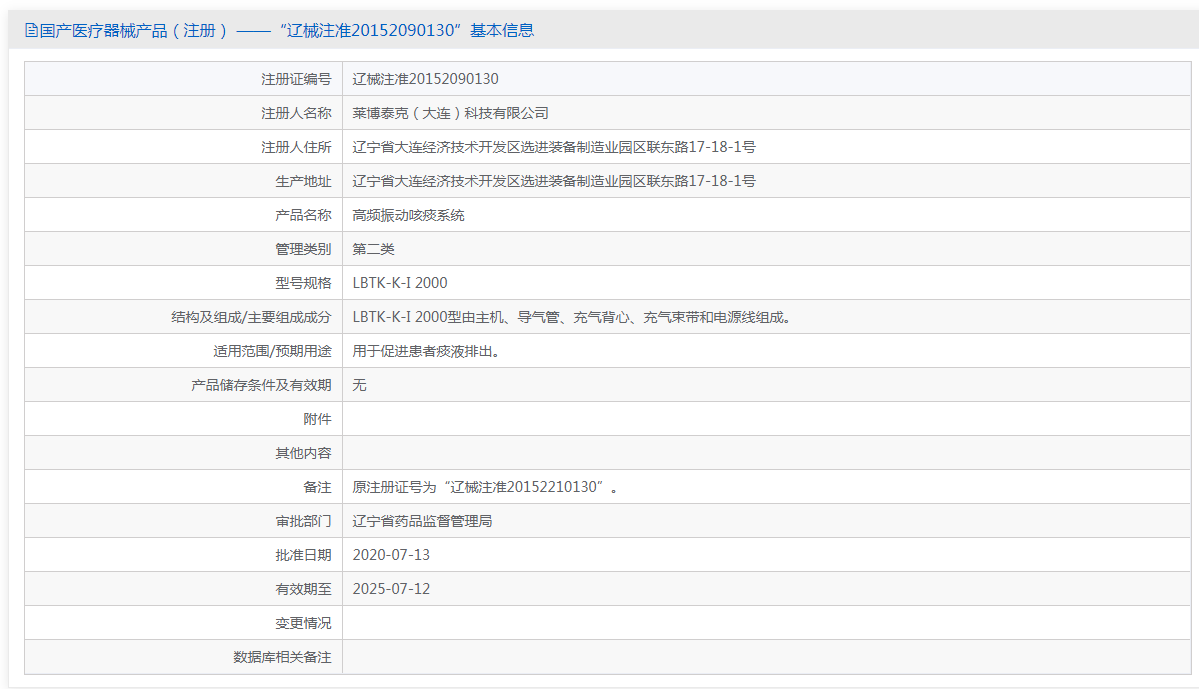Click the 审批部门 label
Screen dimensions: 1199x689
(304, 522)
